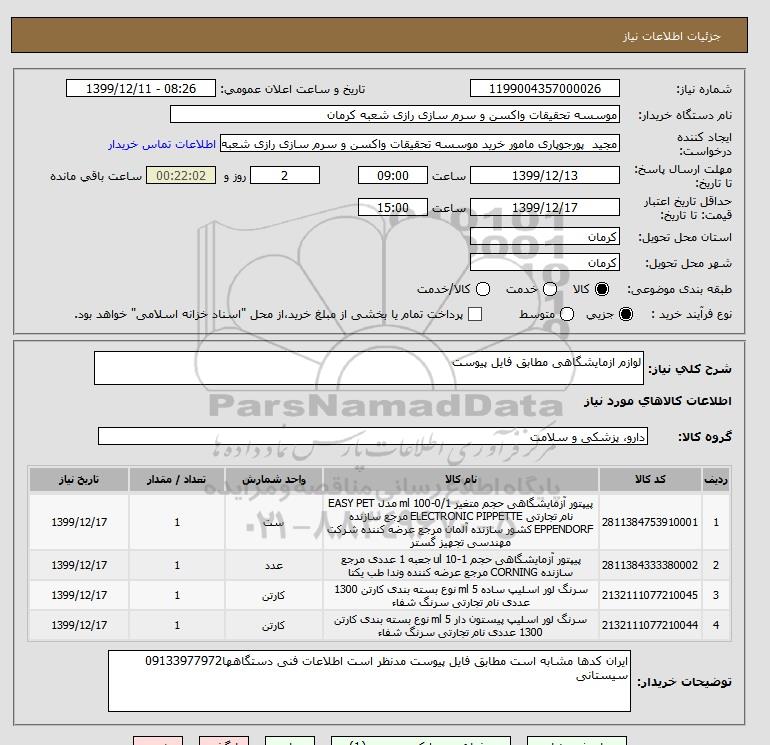Click the deadline hour field 09:00
Image resolution: width=770 pixels, height=745 pixels.
(x=392, y=175)
